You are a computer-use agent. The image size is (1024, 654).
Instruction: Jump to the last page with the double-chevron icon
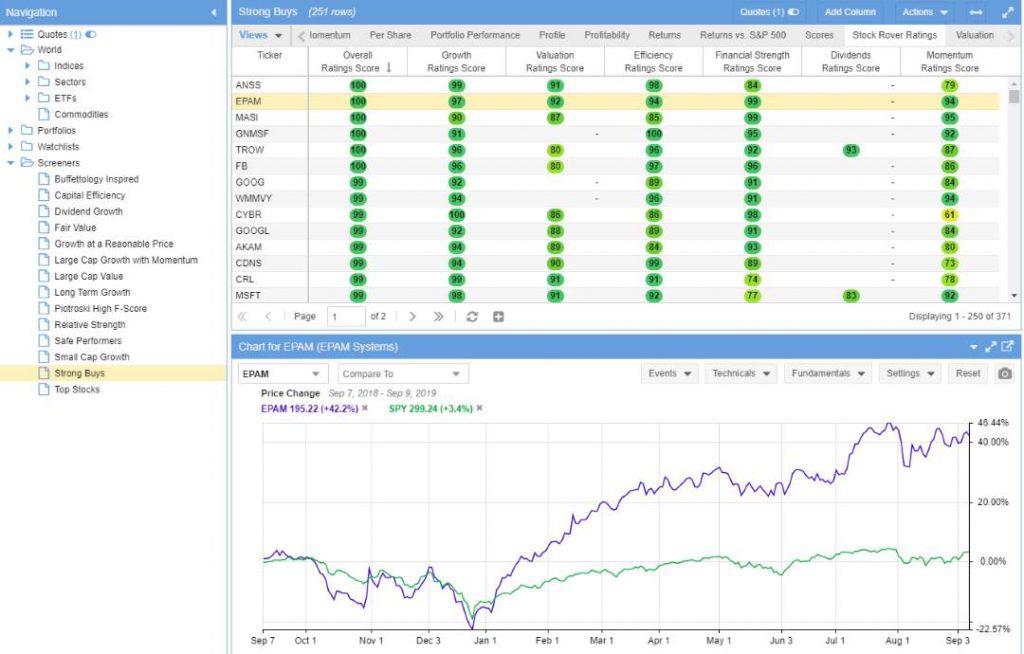click(x=438, y=316)
